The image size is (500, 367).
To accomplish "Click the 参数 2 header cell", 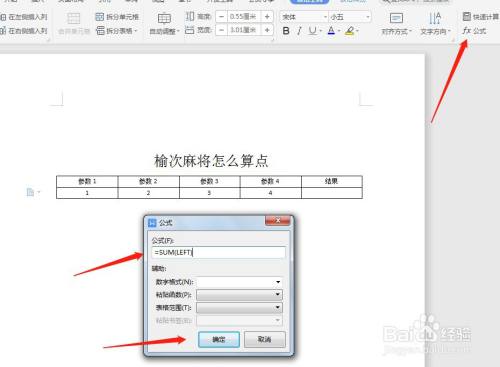I will coord(148,181).
